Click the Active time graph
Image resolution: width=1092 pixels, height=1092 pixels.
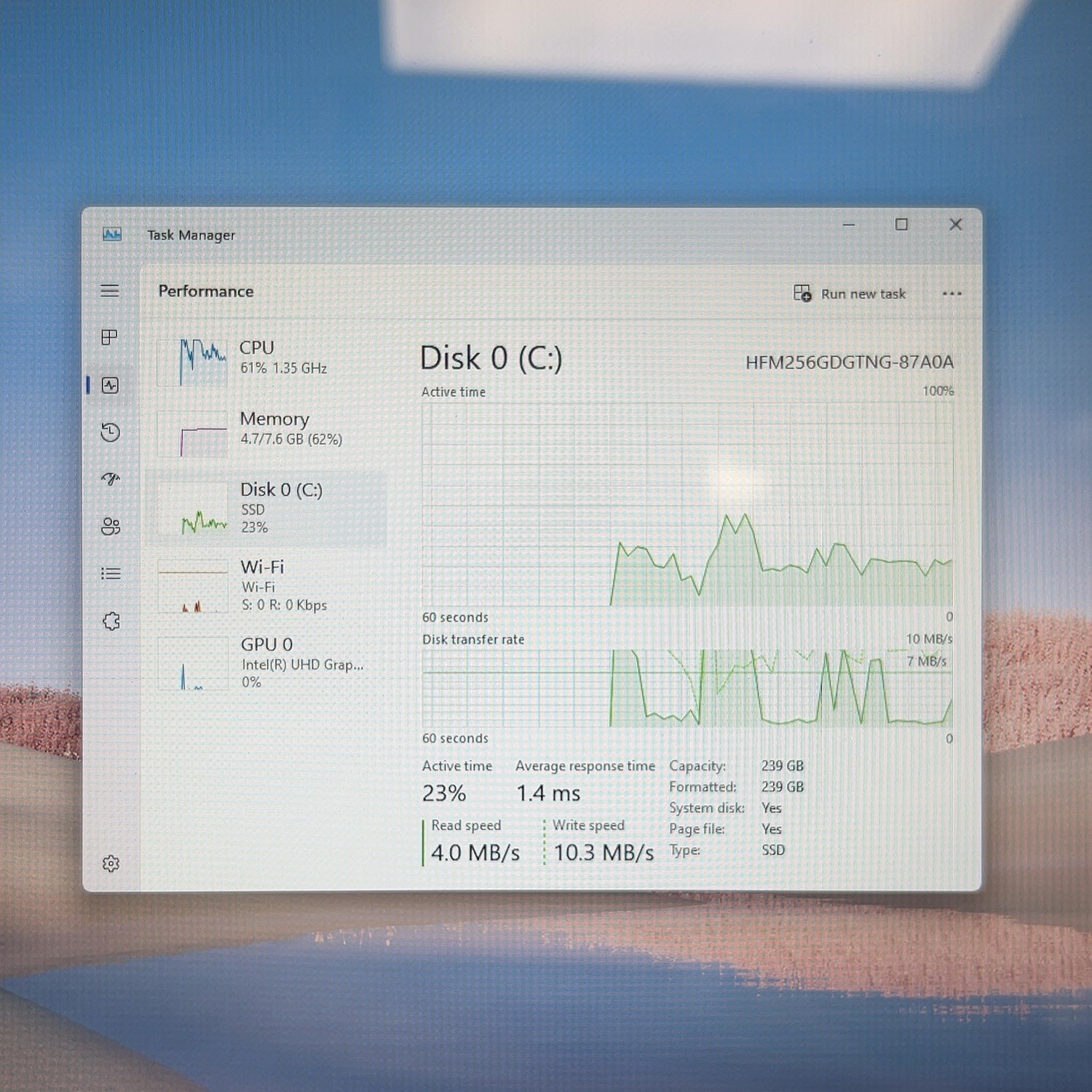(x=687, y=505)
